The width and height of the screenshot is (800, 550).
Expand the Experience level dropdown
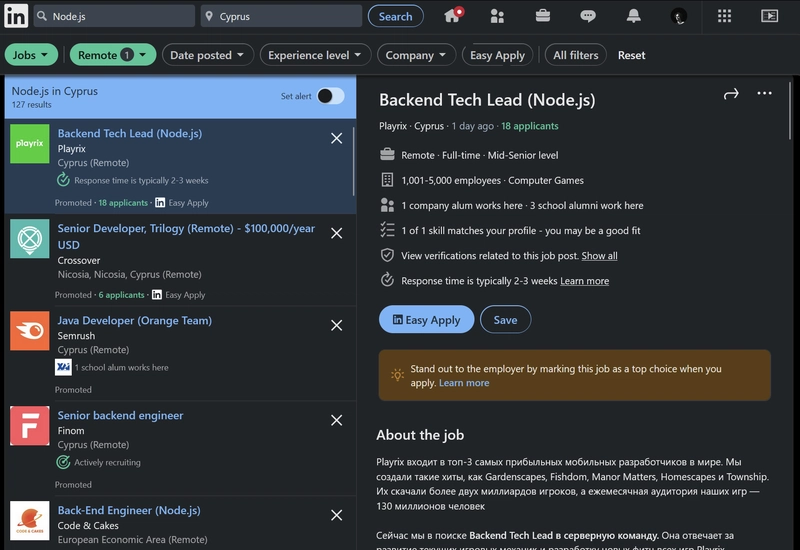tap(315, 55)
